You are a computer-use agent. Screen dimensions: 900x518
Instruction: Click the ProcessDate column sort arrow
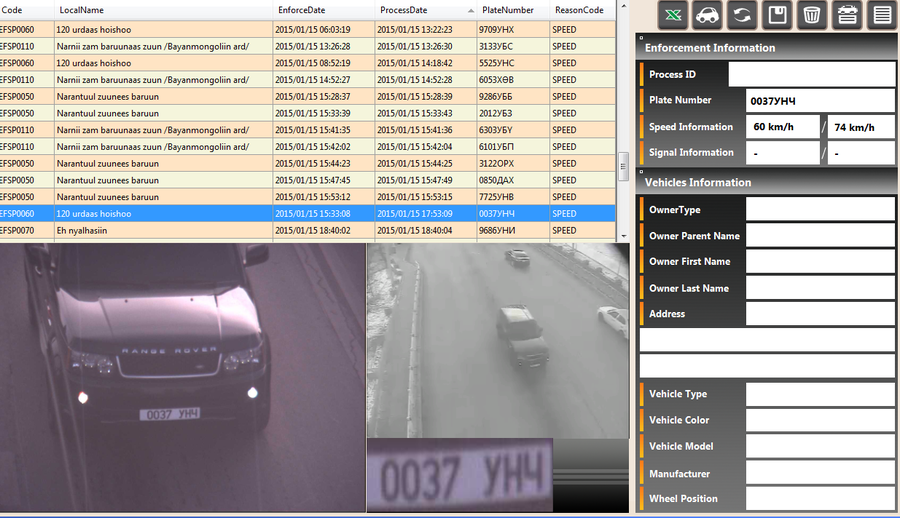click(471, 11)
